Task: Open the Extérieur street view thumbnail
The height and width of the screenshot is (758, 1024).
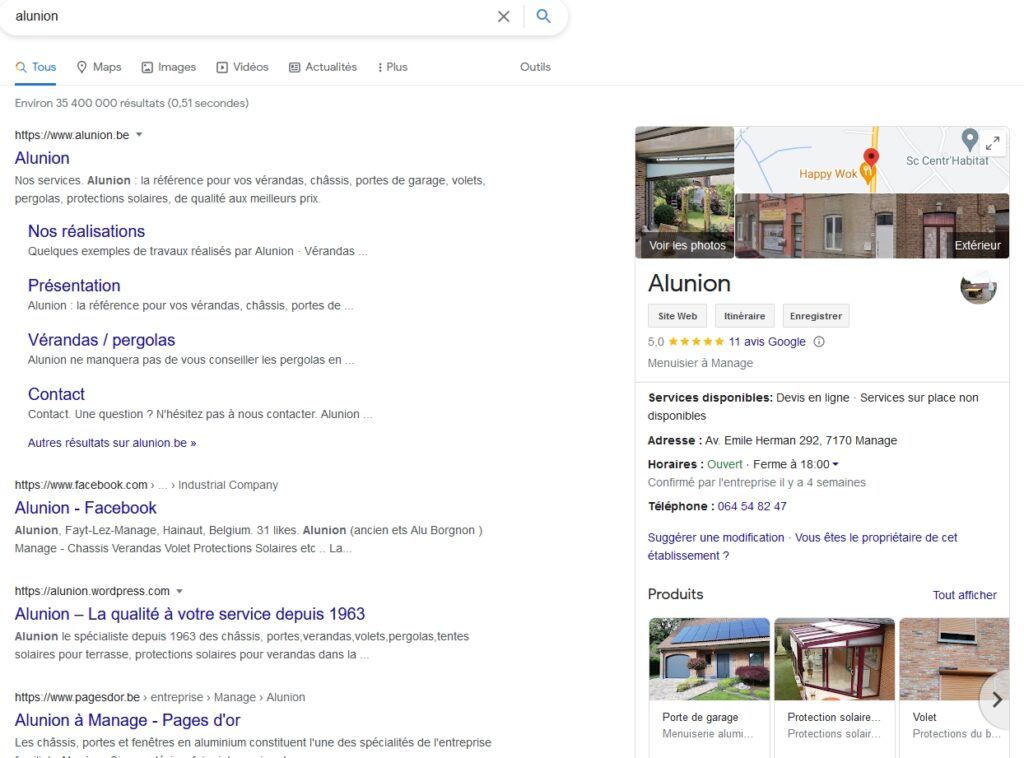Action: pyautogui.click(x=872, y=226)
